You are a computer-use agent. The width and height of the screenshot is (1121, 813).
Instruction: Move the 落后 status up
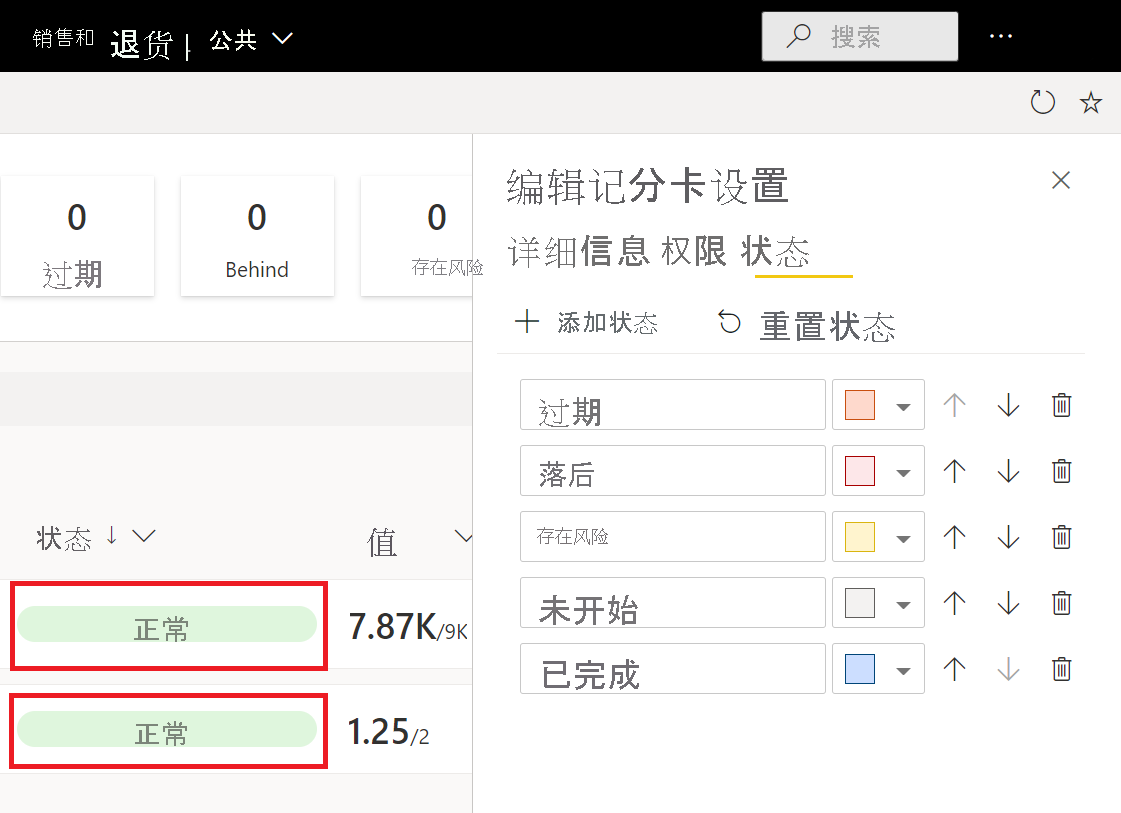pos(955,471)
